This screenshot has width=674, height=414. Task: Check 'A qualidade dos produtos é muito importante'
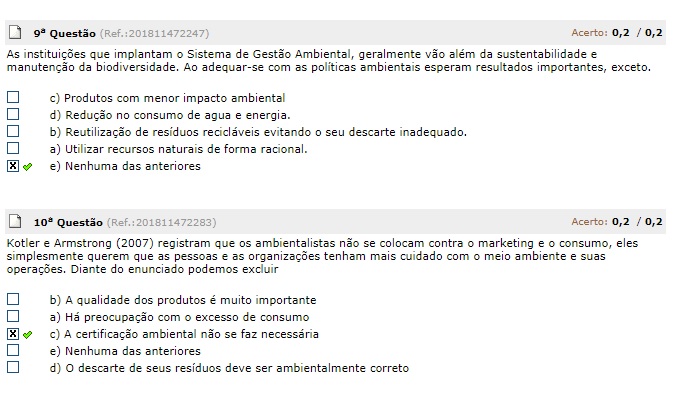pyautogui.click(x=13, y=299)
